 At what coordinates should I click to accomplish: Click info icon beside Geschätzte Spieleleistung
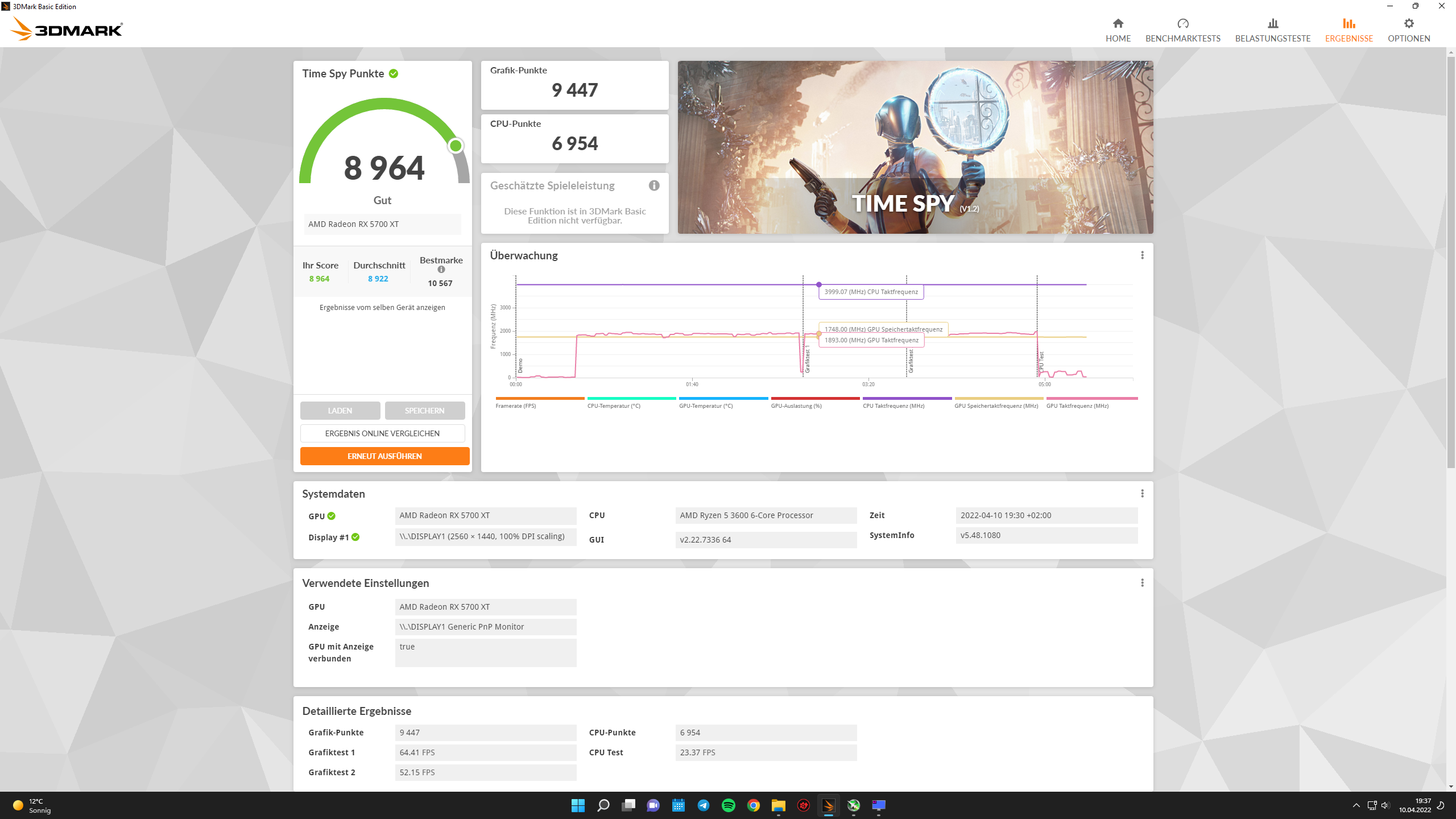coord(654,185)
